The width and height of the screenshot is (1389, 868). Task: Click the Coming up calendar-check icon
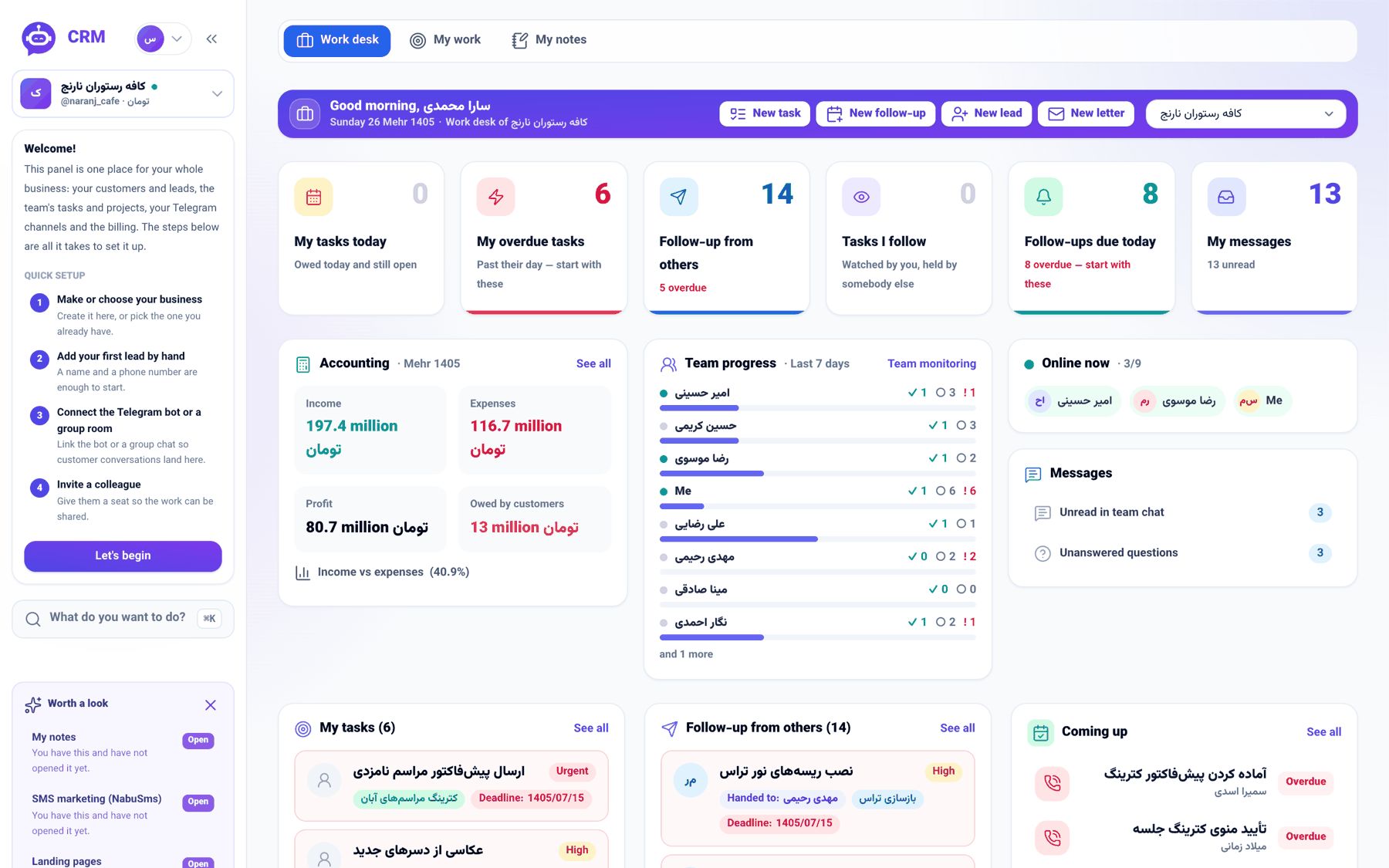click(1040, 732)
